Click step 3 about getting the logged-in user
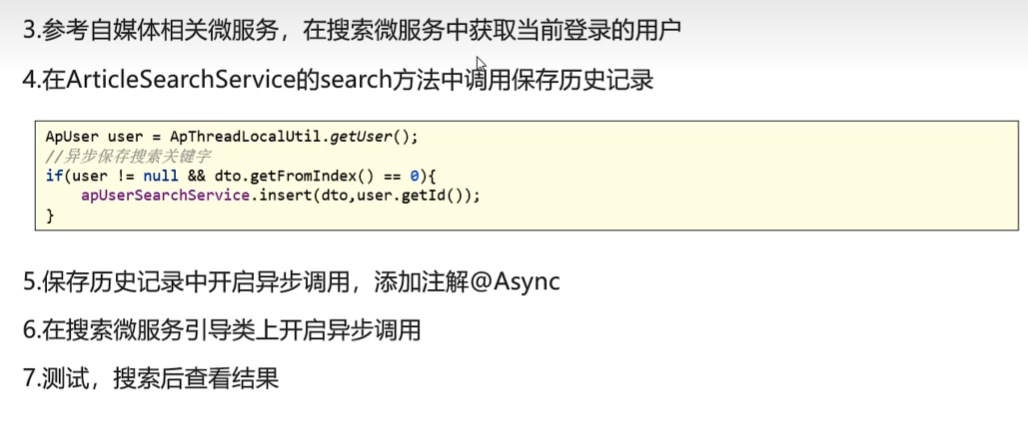The image size is (1028, 442). click(x=351, y=30)
